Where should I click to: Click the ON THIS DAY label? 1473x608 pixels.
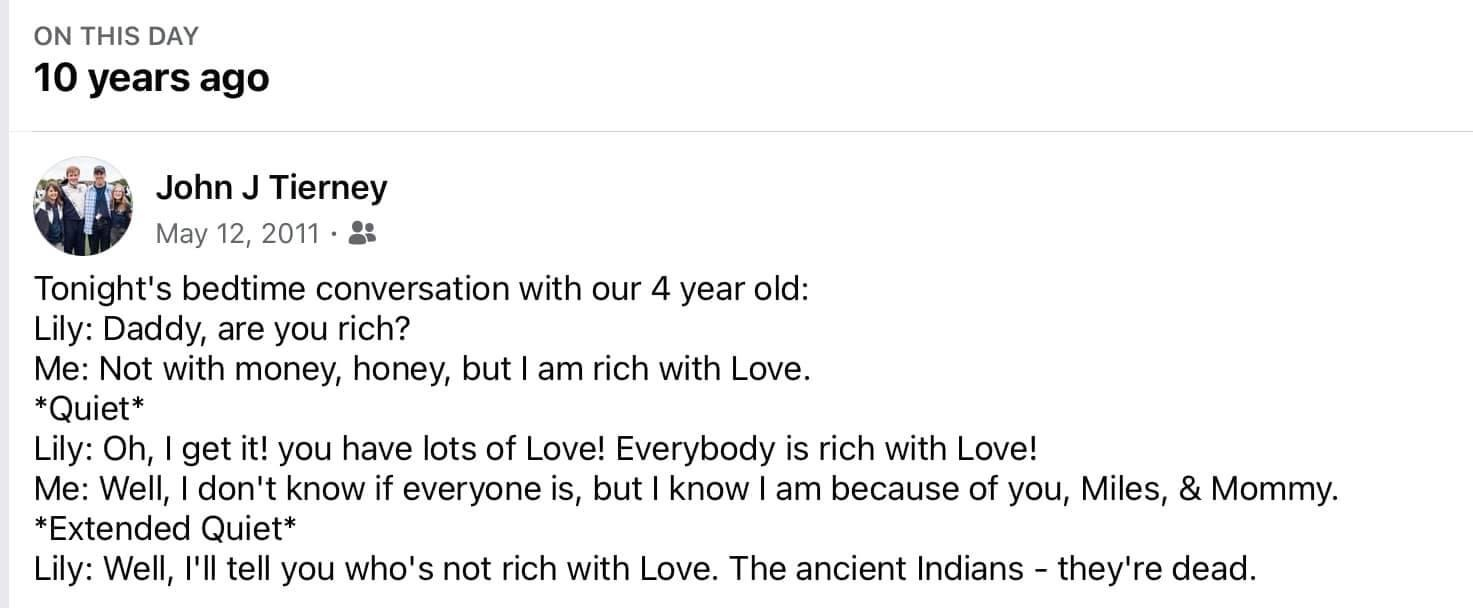[116, 36]
